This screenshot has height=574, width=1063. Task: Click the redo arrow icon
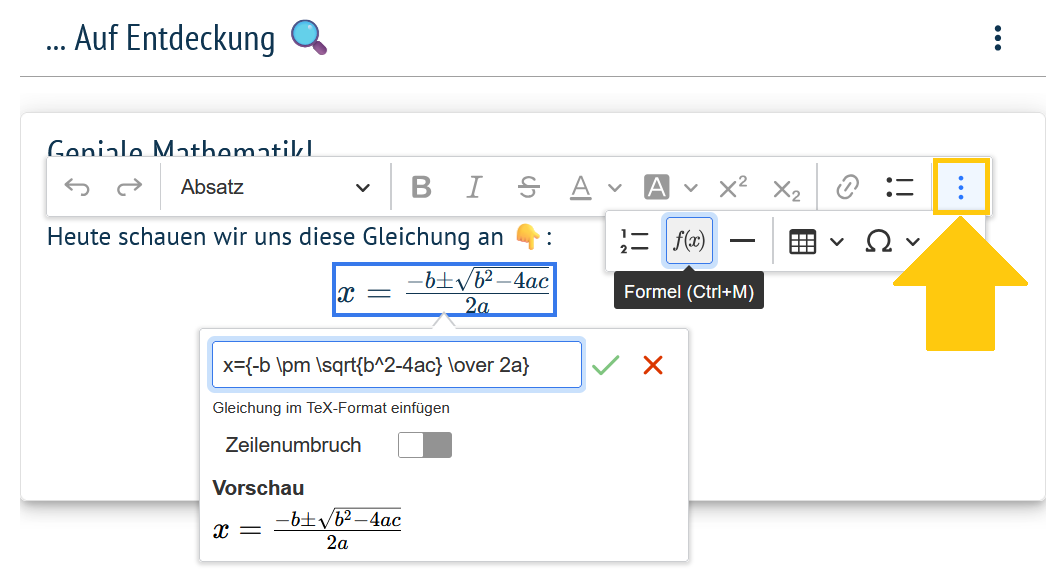(129, 187)
